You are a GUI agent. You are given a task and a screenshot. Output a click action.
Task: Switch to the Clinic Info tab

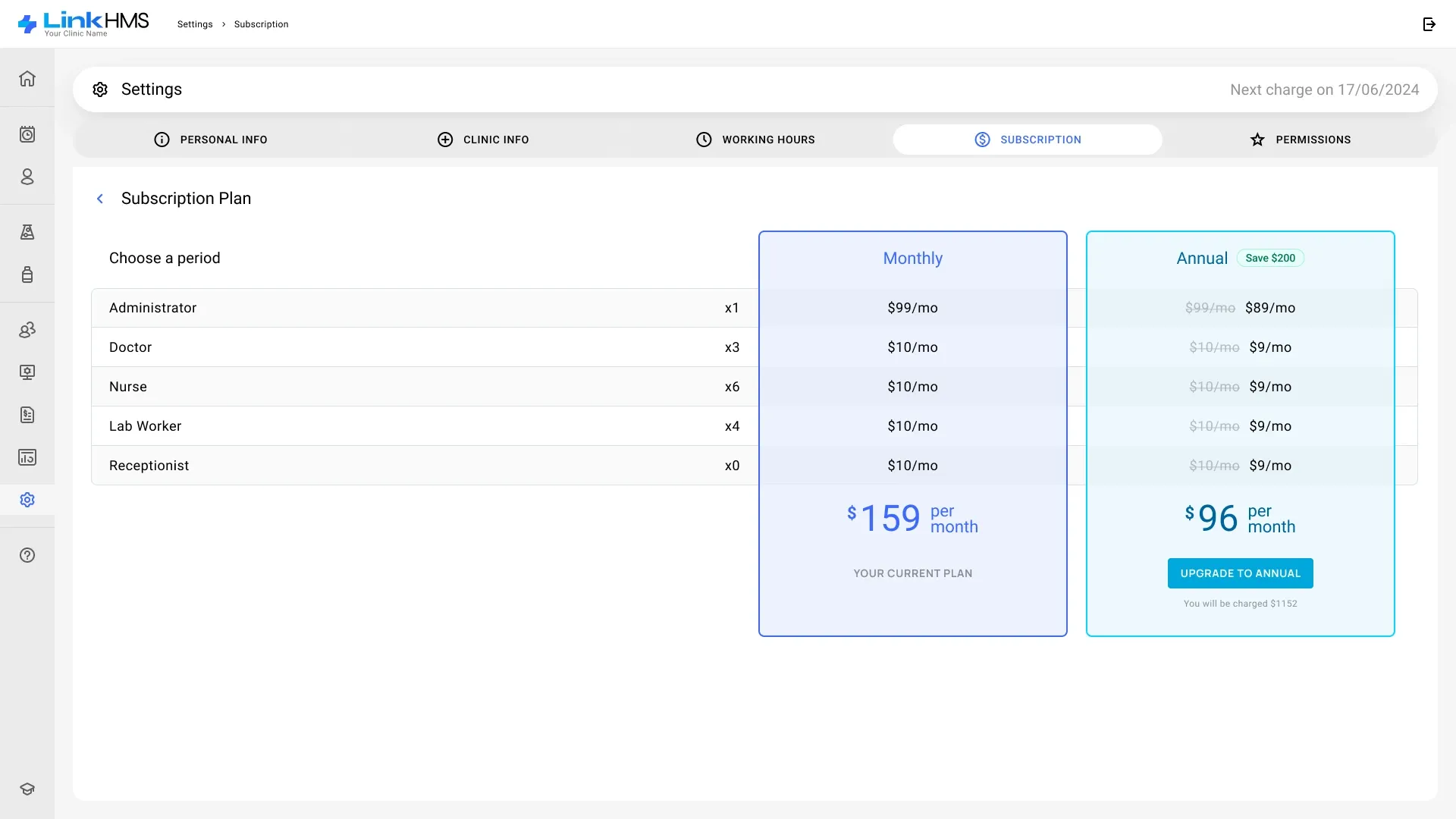(483, 140)
